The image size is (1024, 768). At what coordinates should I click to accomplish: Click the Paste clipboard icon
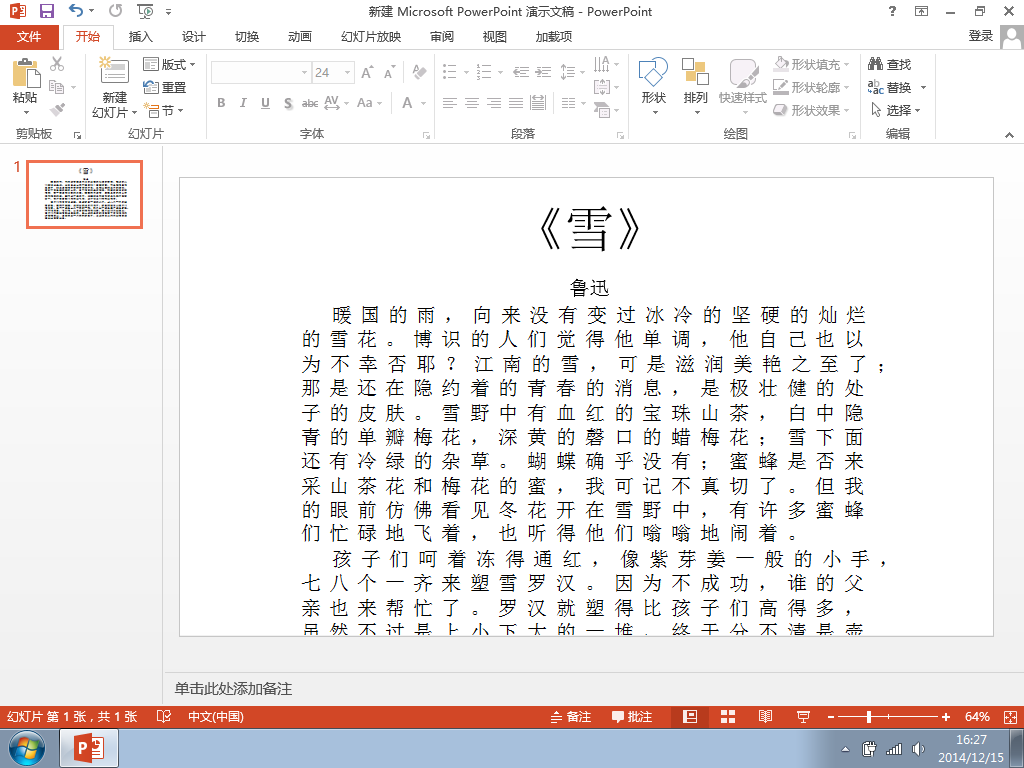point(25,73)
